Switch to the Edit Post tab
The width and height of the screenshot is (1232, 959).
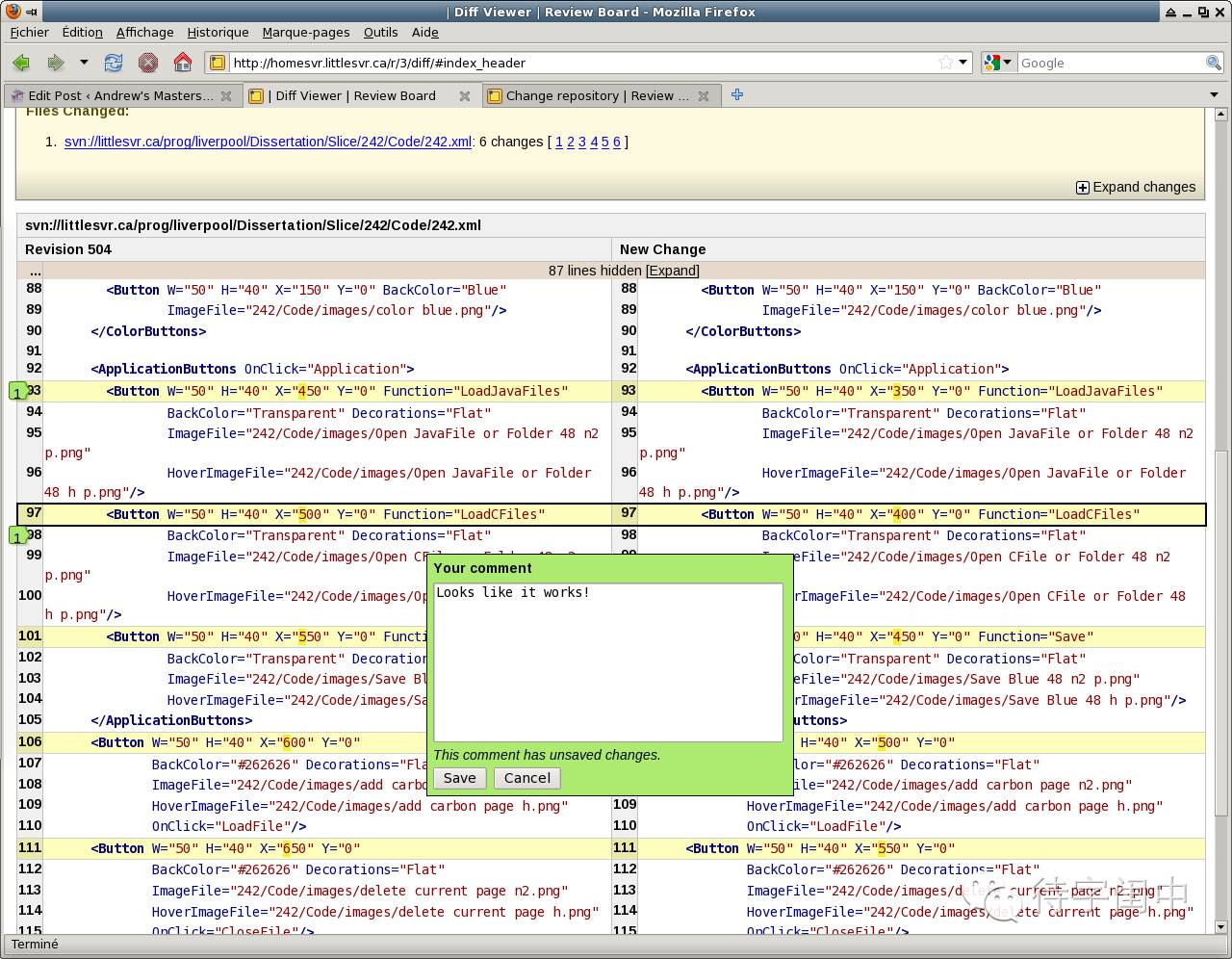121,95
